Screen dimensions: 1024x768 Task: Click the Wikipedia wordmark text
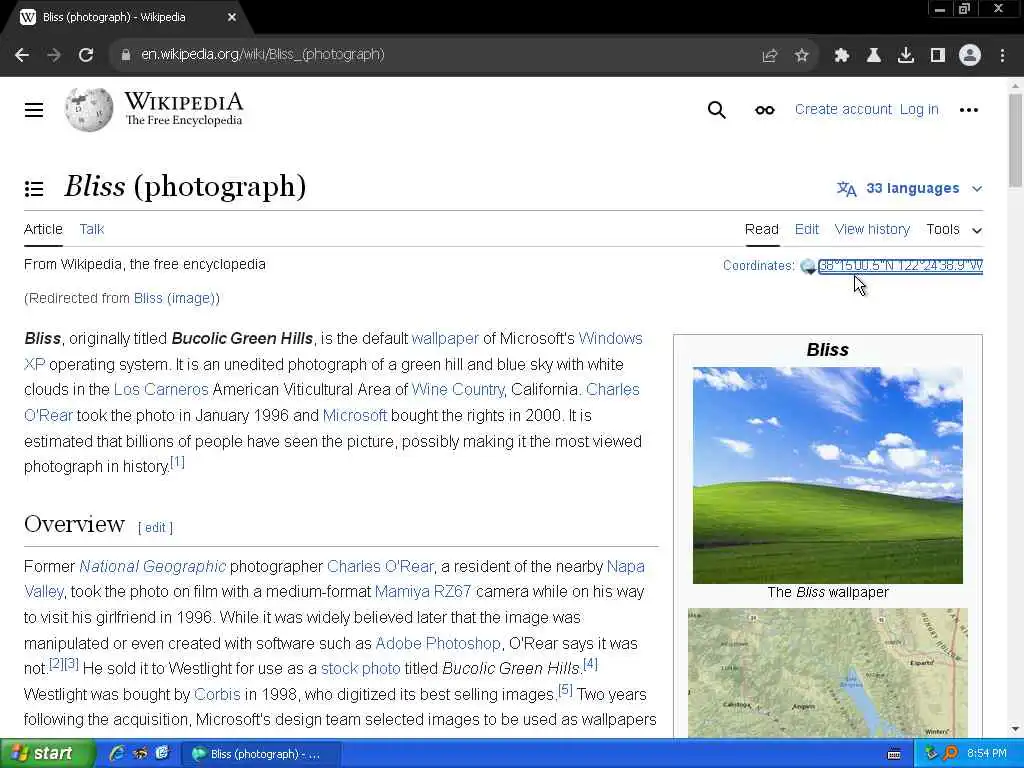point(184,101)
